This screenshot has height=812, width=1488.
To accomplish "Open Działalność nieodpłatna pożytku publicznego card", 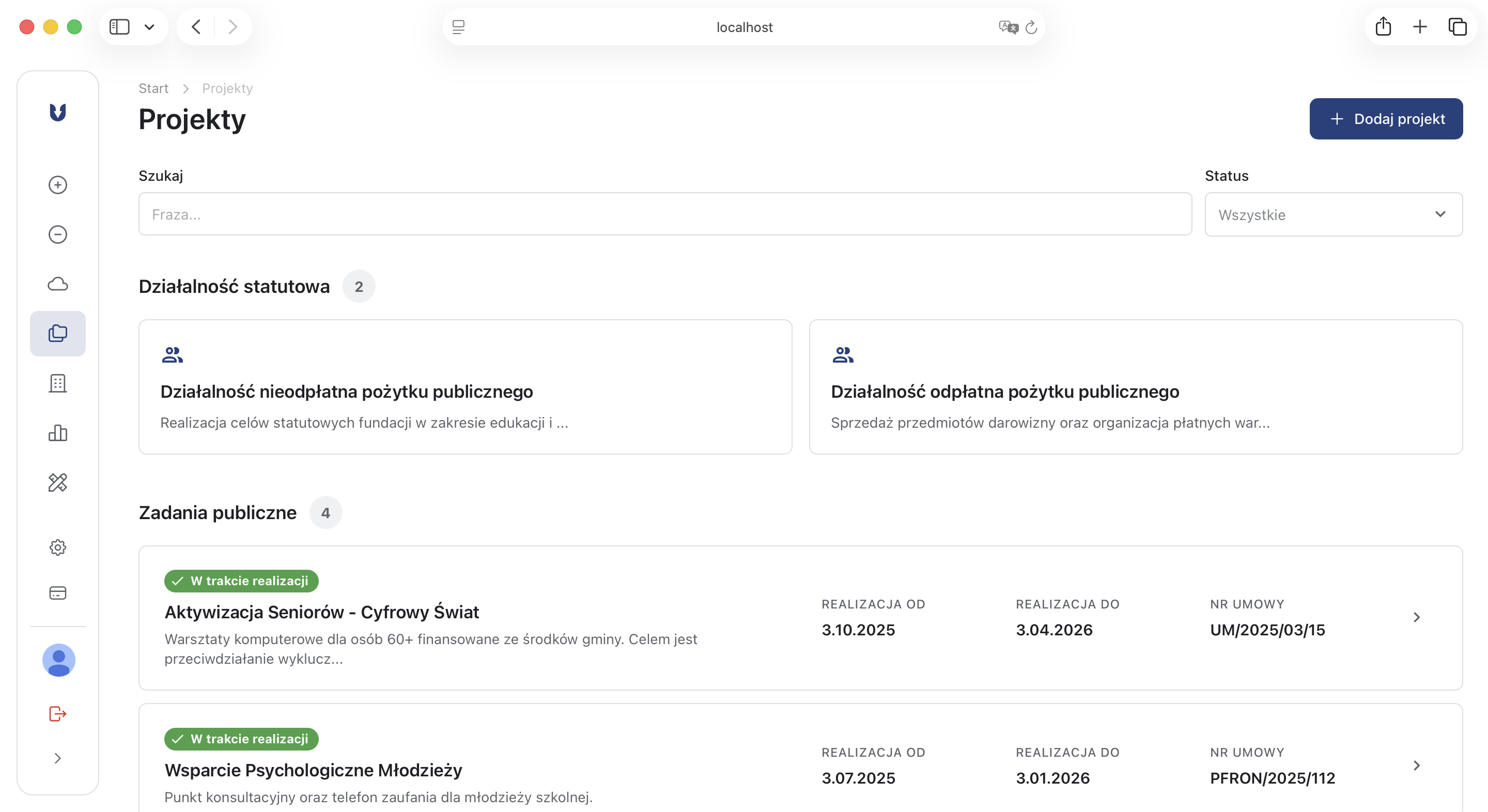I will [x=465, y=387].
